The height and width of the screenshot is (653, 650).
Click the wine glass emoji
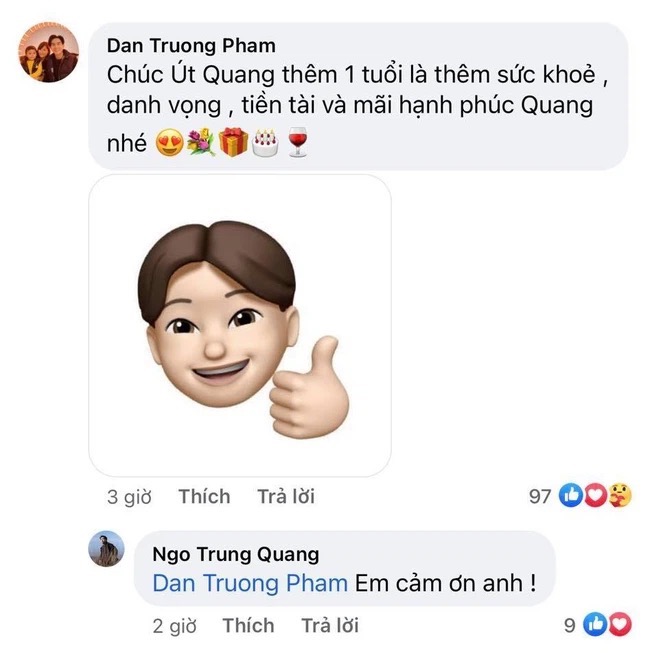click(x=297, y=142)
